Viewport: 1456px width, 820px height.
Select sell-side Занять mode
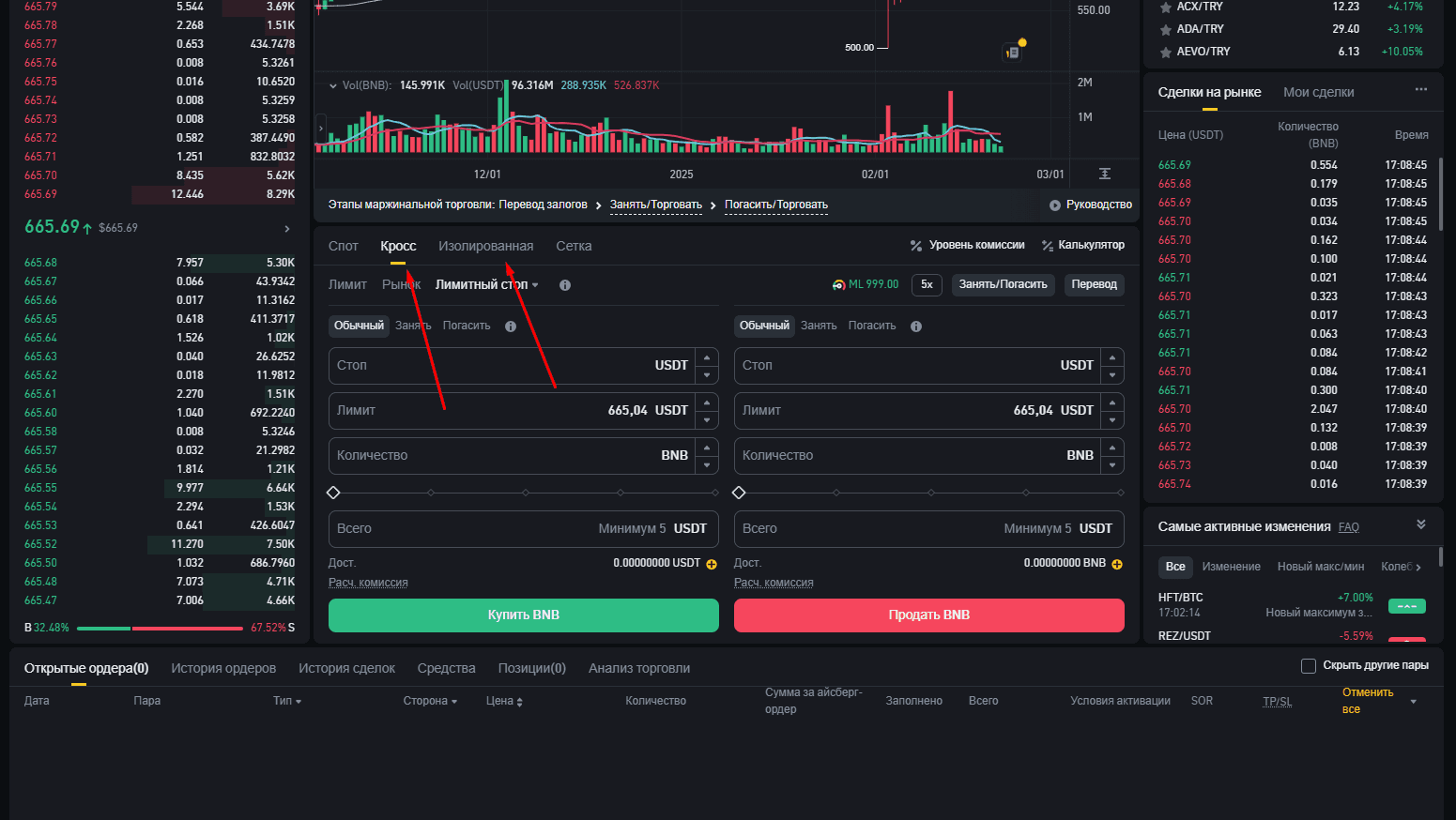point(819,326)
